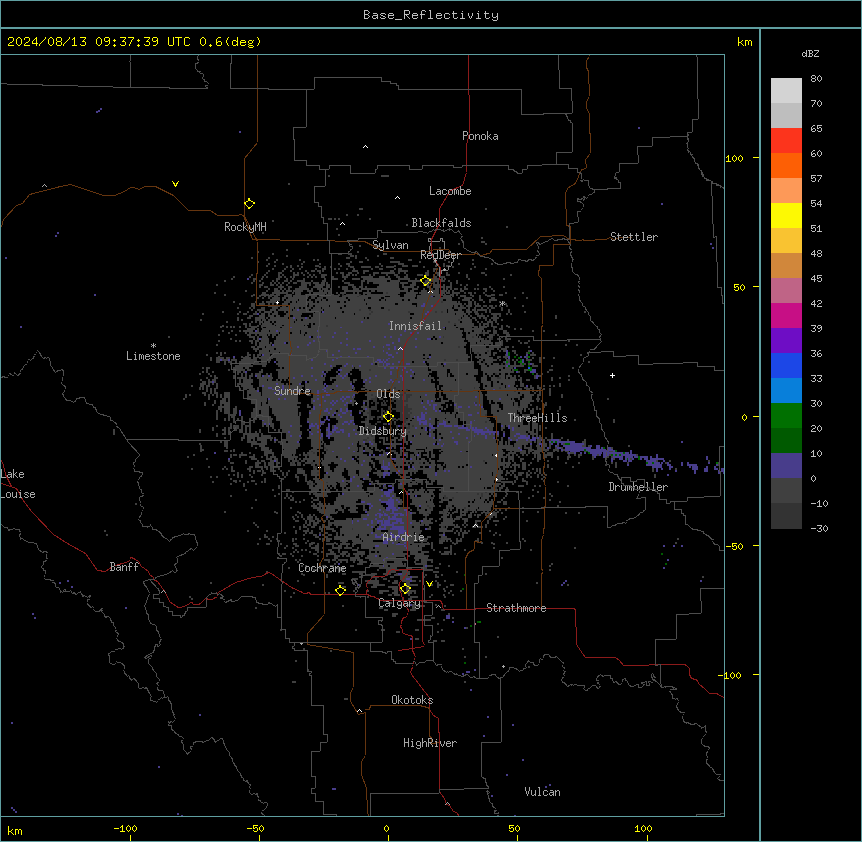This screenshot has width=862, height=842.
Task: Click the yellow diamond marker near Cochrane
Action: [x=340, y=590]
